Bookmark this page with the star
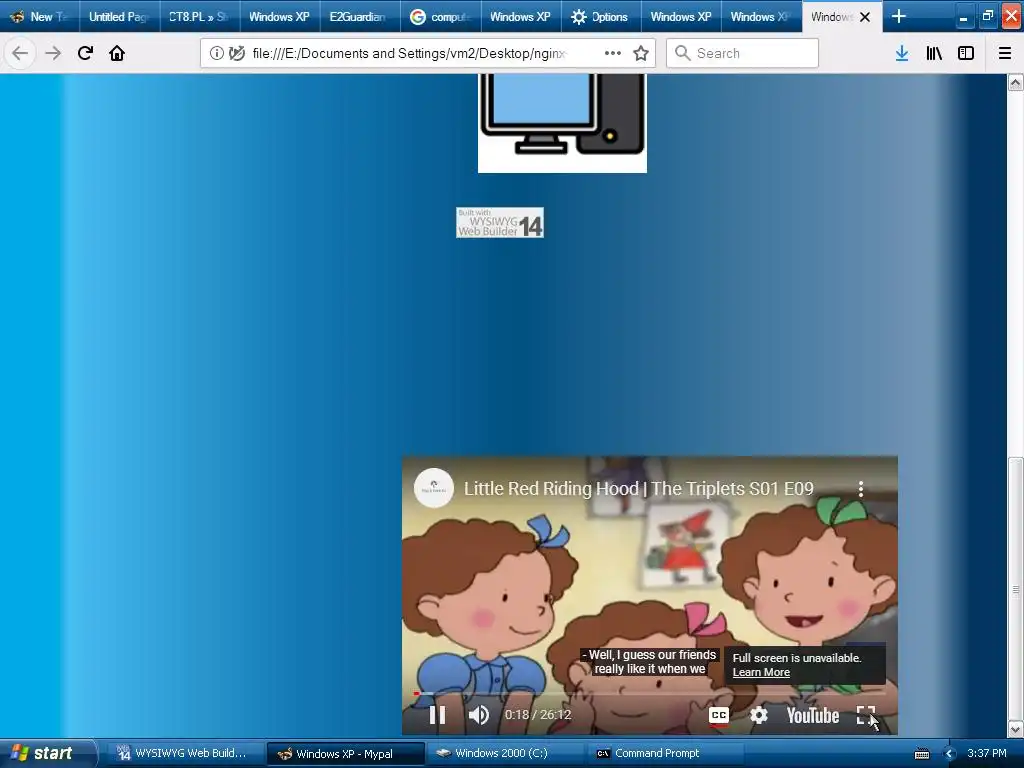 [641, 53]
